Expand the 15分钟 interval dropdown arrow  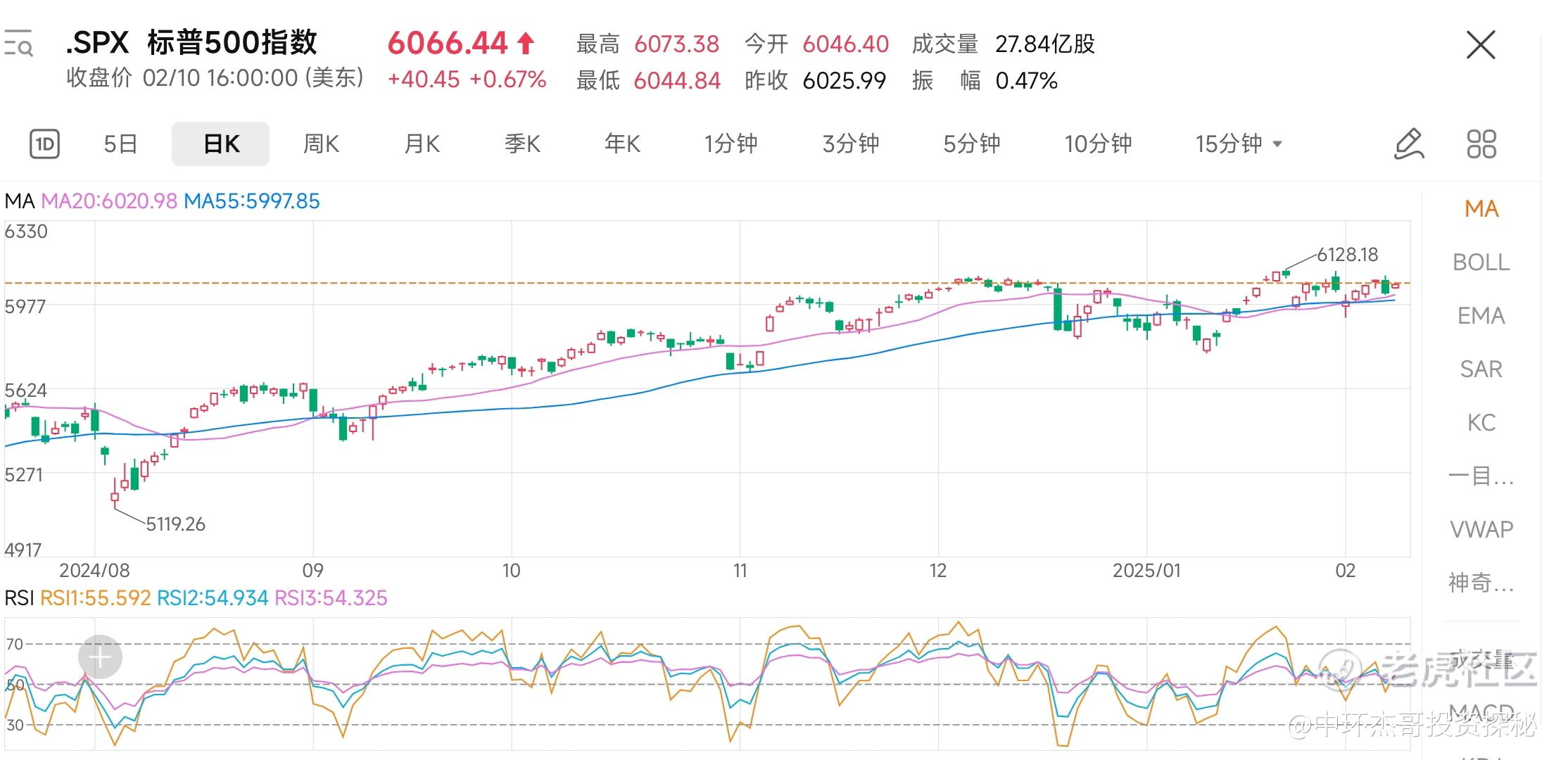[1278, 144]
